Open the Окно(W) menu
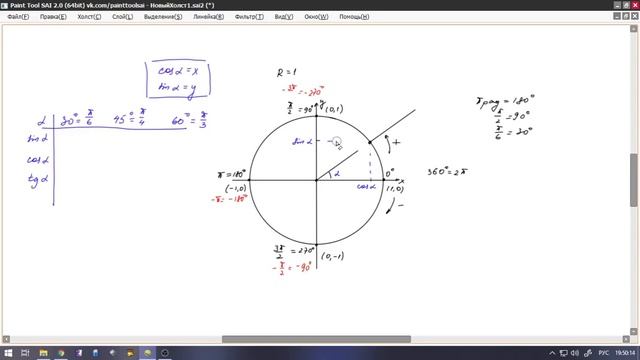The image size is (640, 360). click(x=316, y=17)
